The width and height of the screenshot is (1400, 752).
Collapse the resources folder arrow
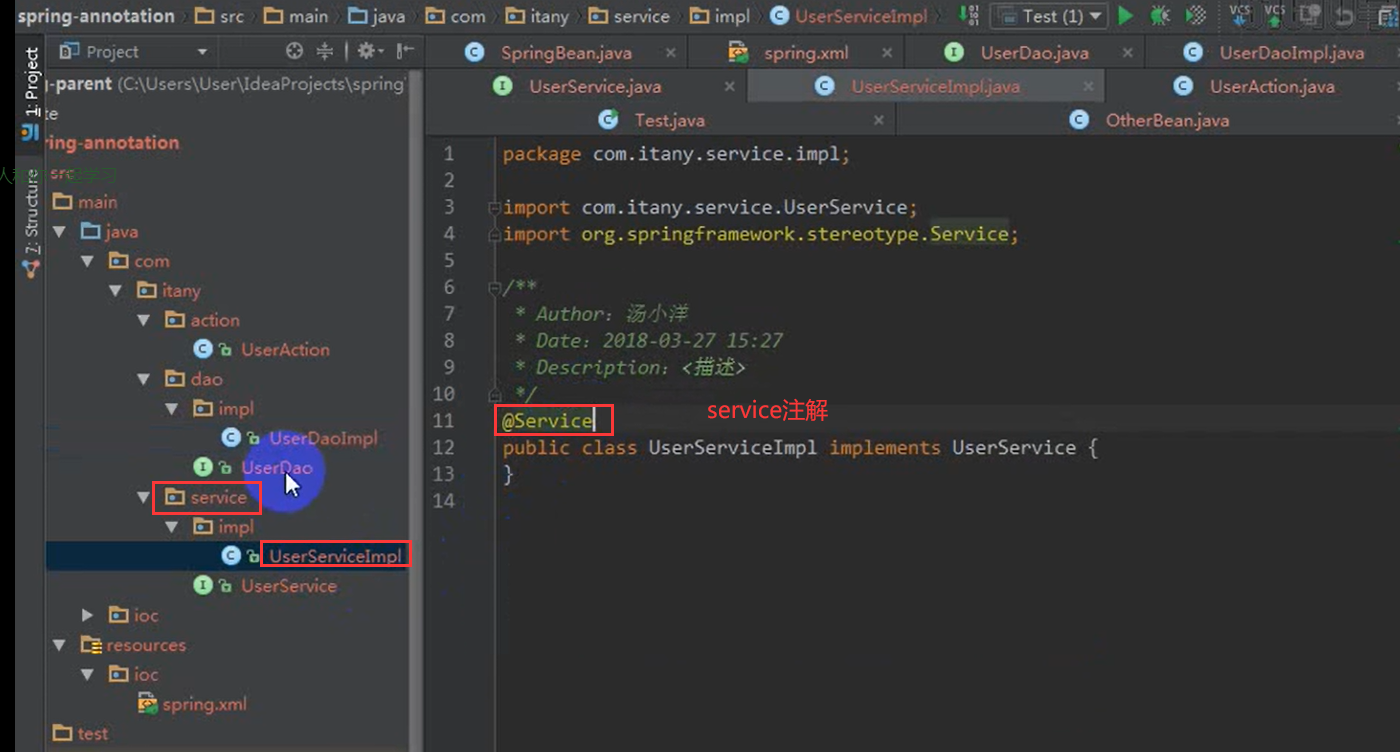coord(60,645)
